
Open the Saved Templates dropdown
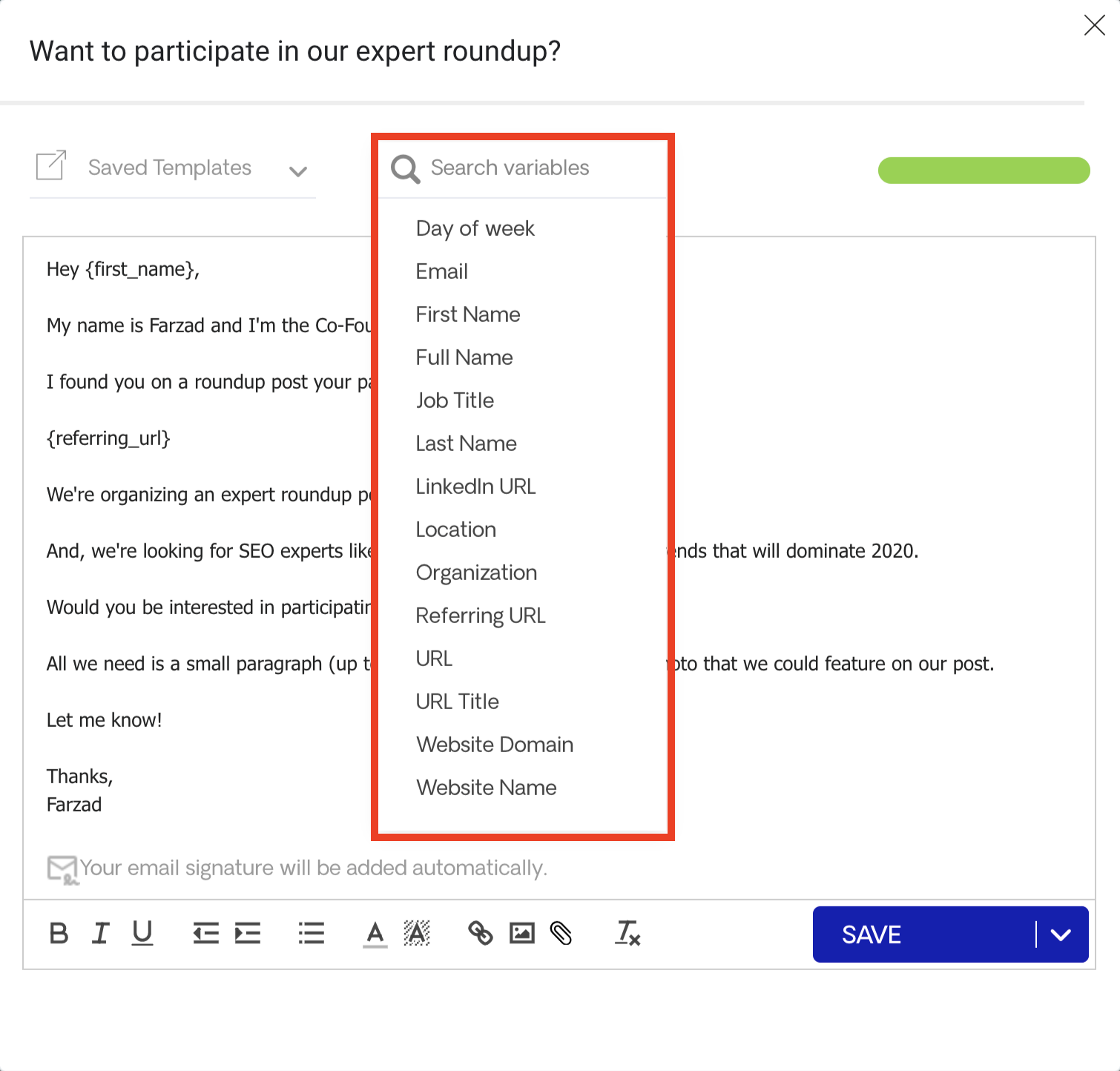173,168
